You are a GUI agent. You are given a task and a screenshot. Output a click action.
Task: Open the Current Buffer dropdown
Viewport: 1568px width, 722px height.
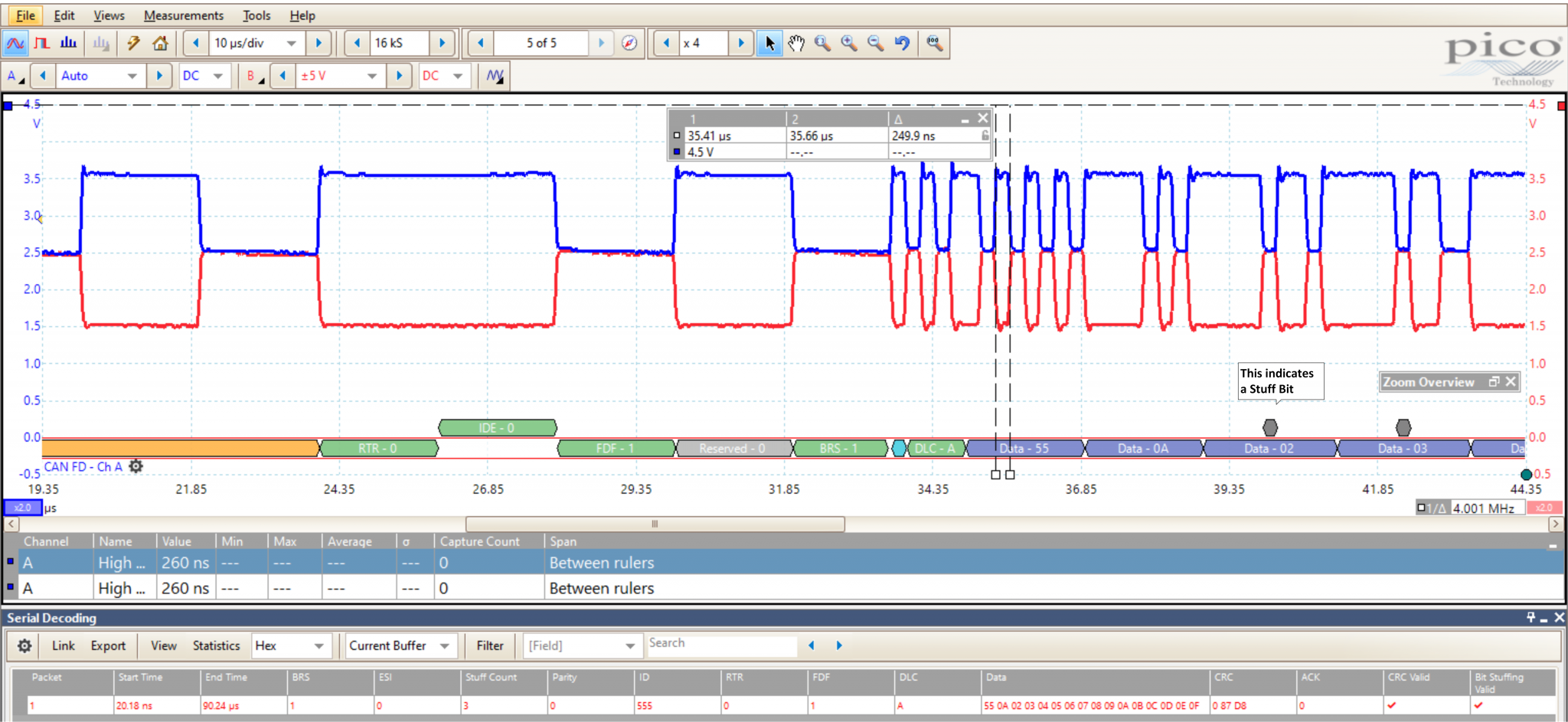click(444, 646)
